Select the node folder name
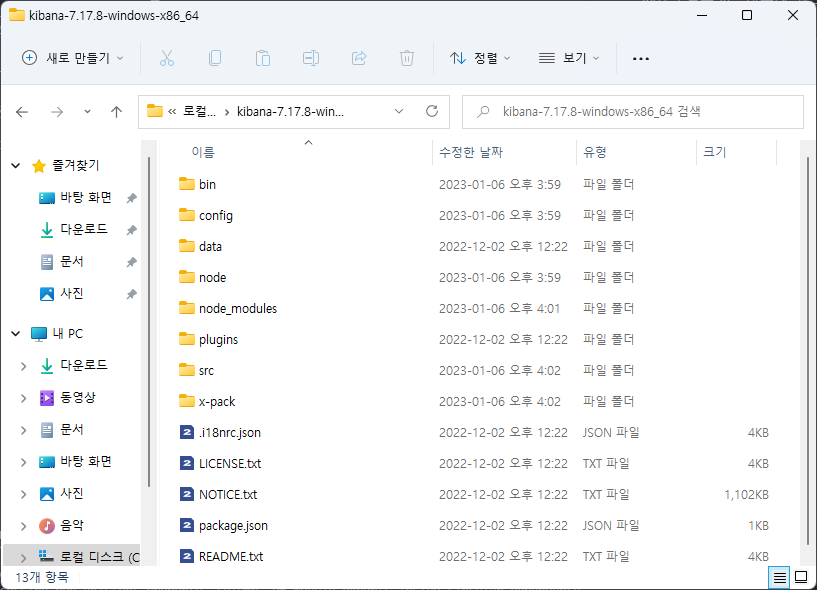817x590 pixels. pos(213,277)
